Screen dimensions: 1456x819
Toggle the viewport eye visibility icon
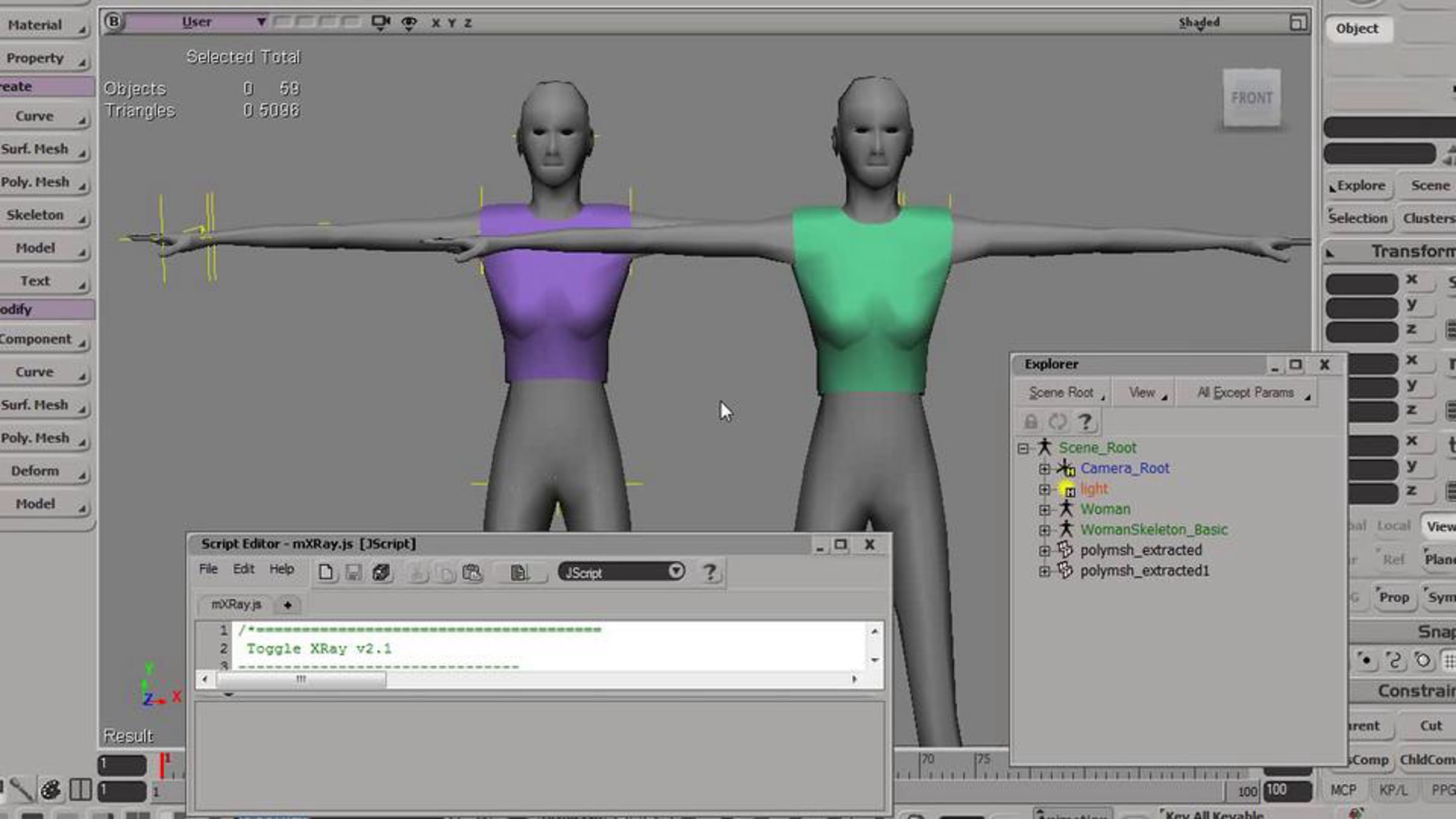coord(409,22)
